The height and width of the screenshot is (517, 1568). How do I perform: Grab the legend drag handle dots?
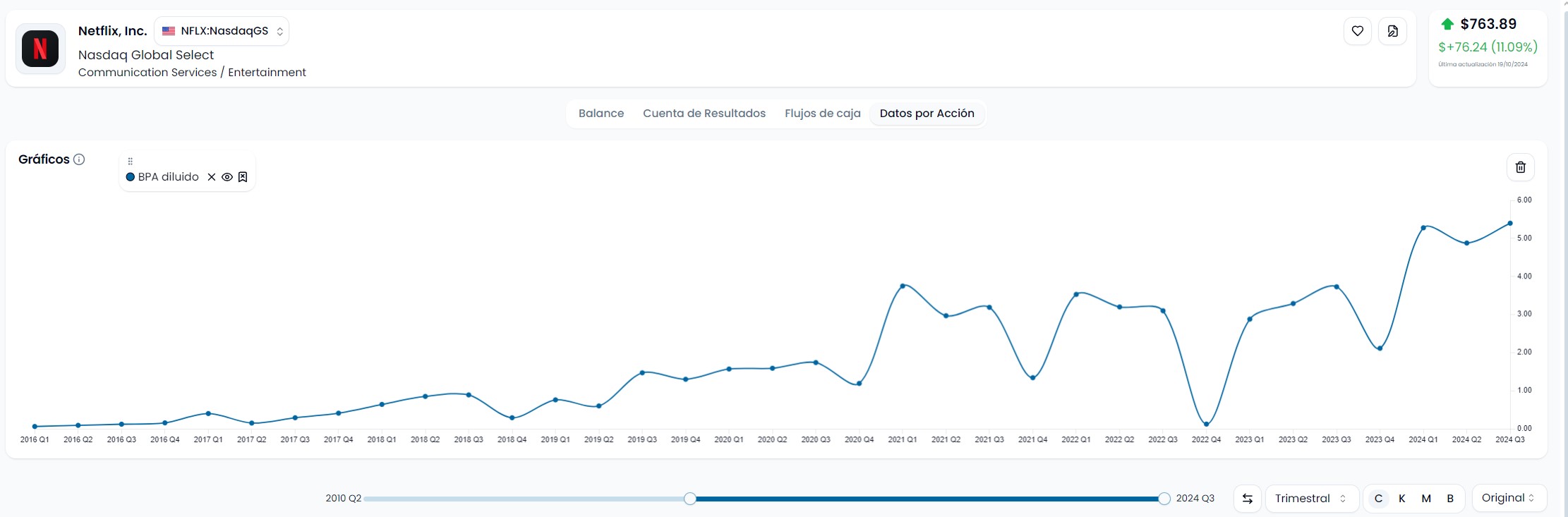(x=130, y=162)
